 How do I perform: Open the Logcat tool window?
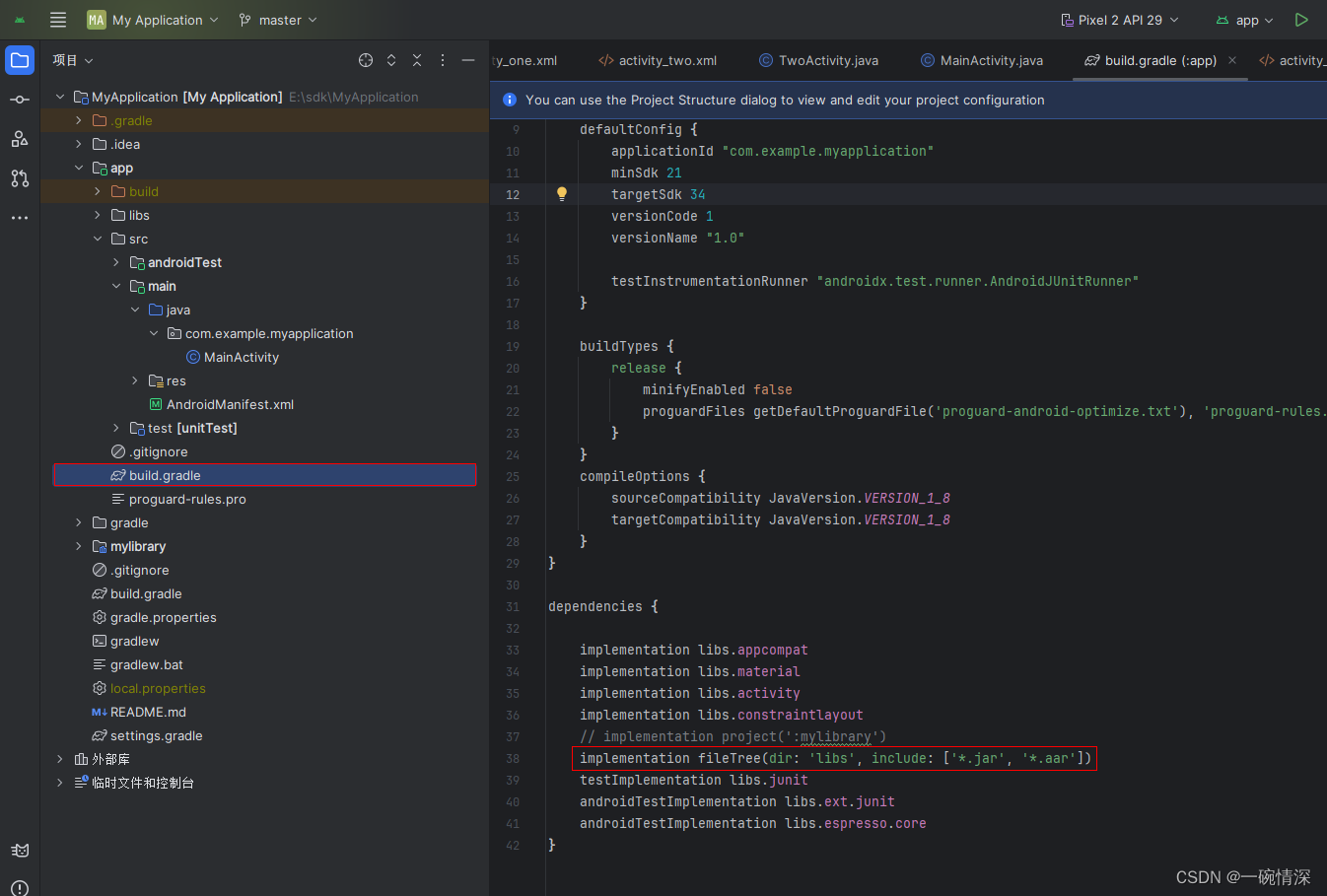pos(20,850)
